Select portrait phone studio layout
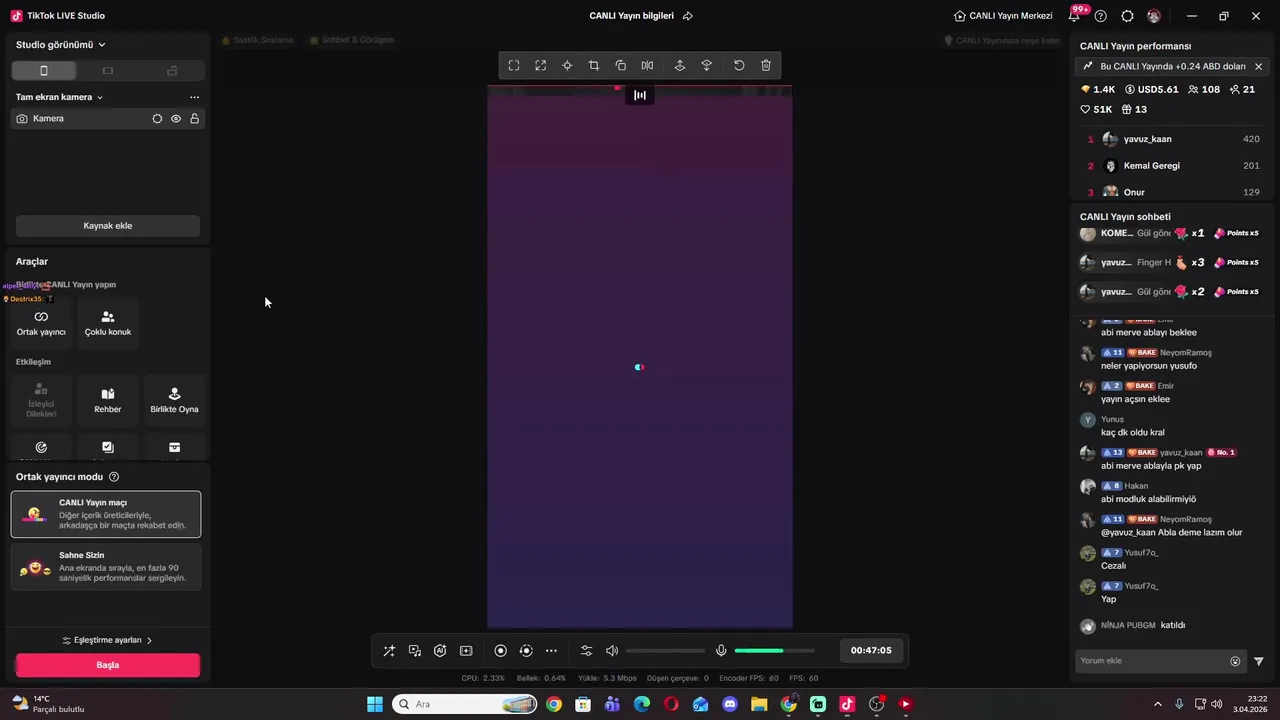Image resolution: width=1280 pixels, height=720 pixels. pyautogui.click(x=44, y=71)
